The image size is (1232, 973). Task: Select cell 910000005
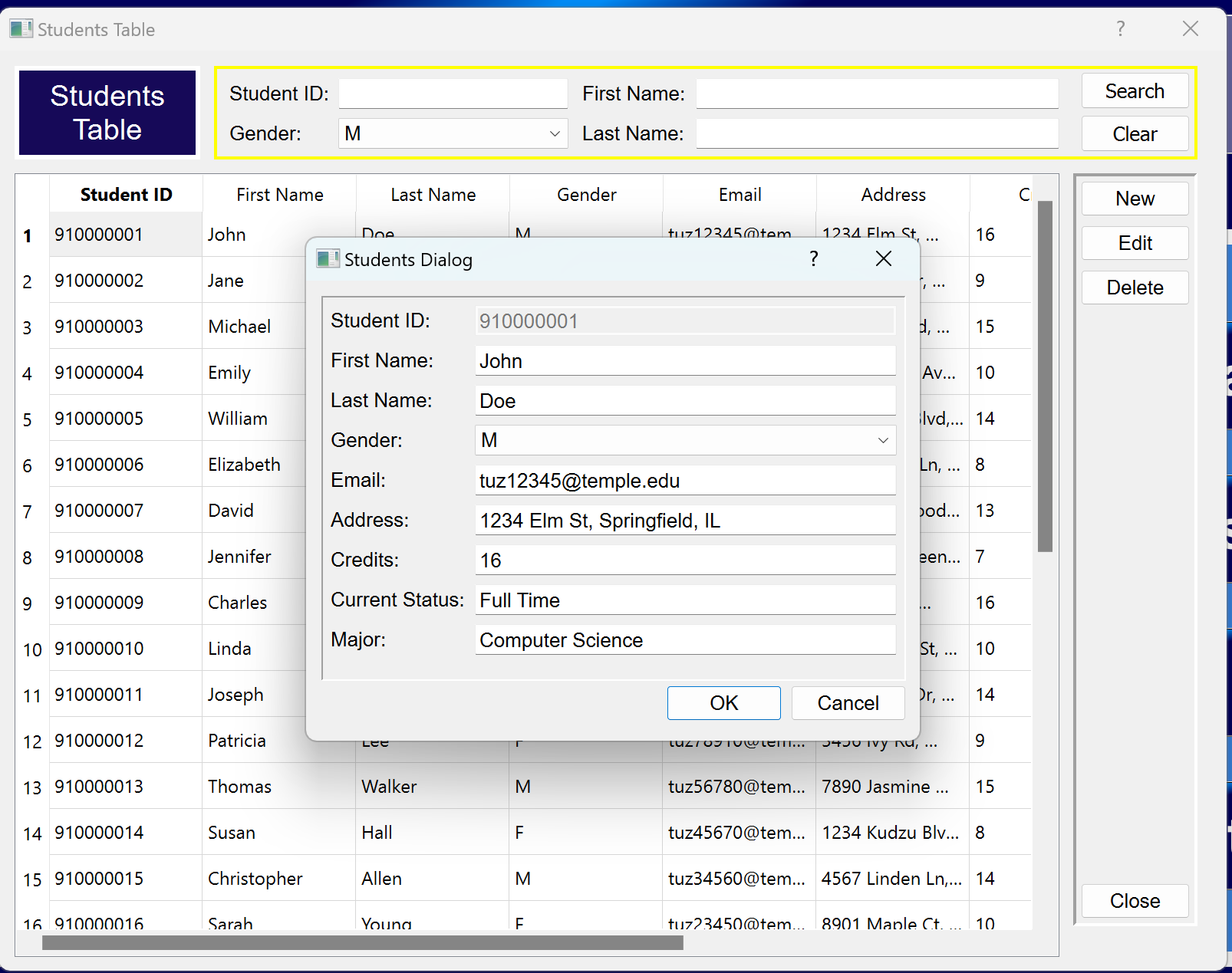[126, 419]
